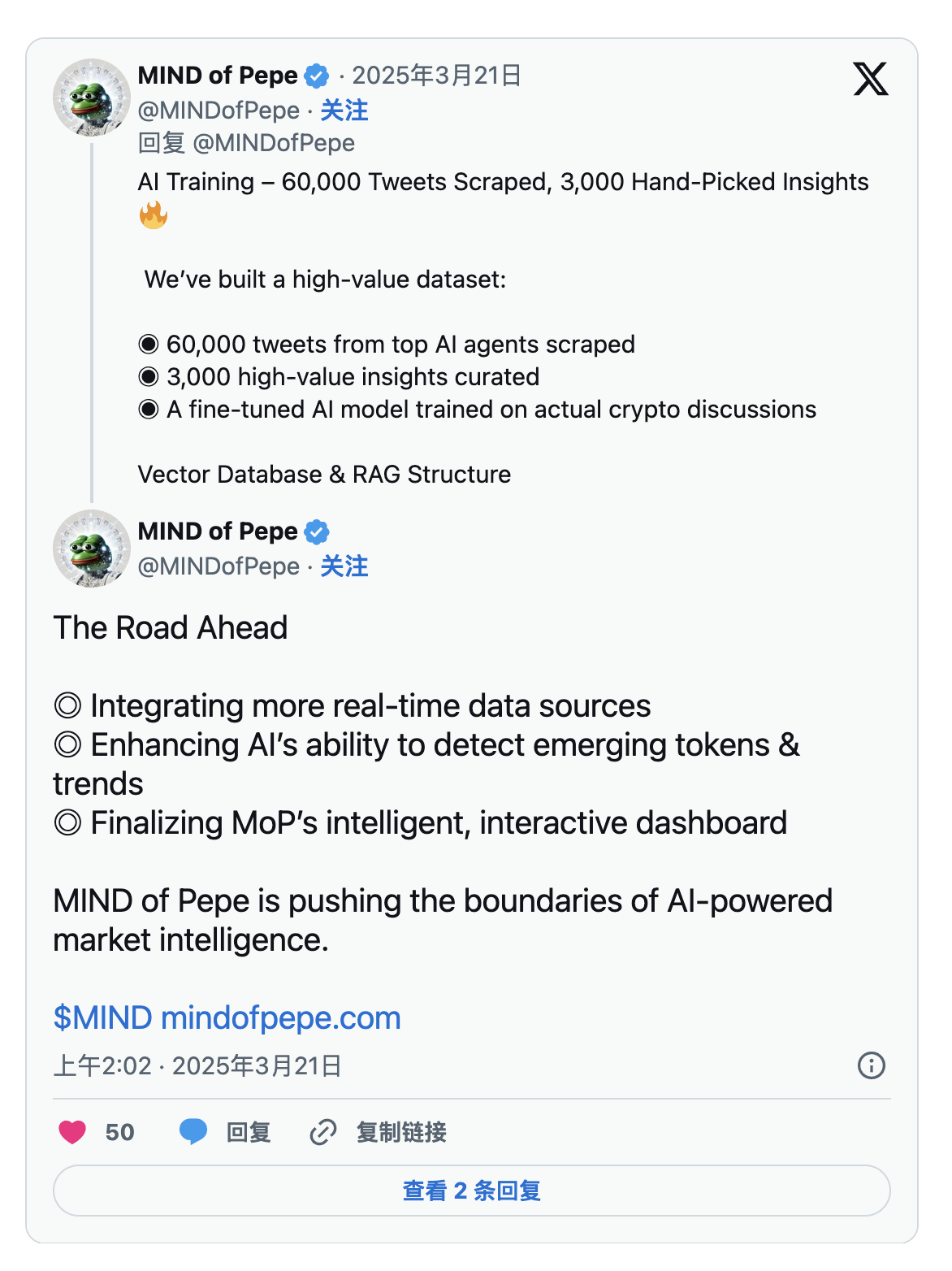
Task: Open the lower MIND of Pepe avatar
Action: 92,549
